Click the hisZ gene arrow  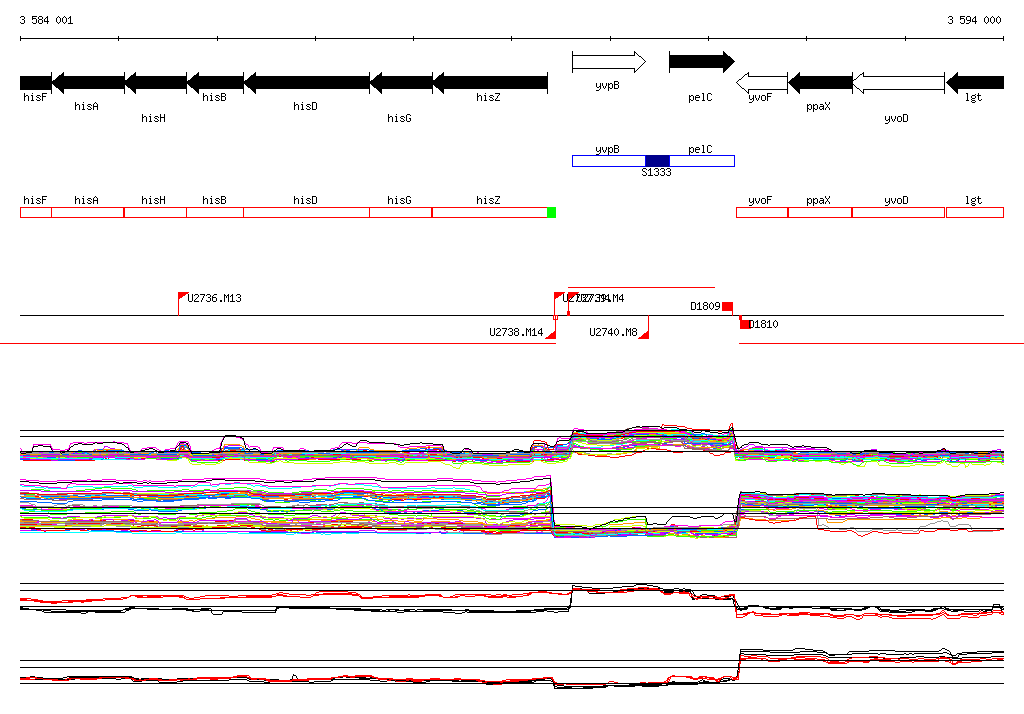(489, 82)
